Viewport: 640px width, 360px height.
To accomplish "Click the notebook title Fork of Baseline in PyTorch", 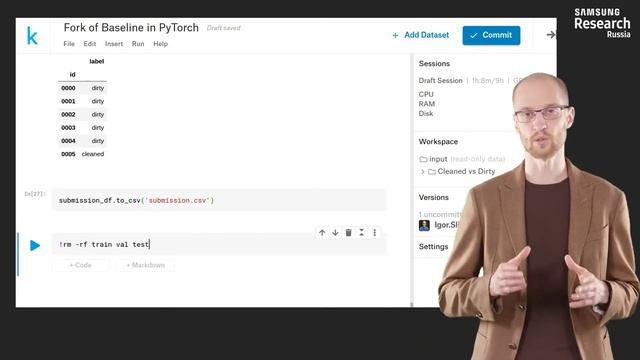I will [131, 28].
